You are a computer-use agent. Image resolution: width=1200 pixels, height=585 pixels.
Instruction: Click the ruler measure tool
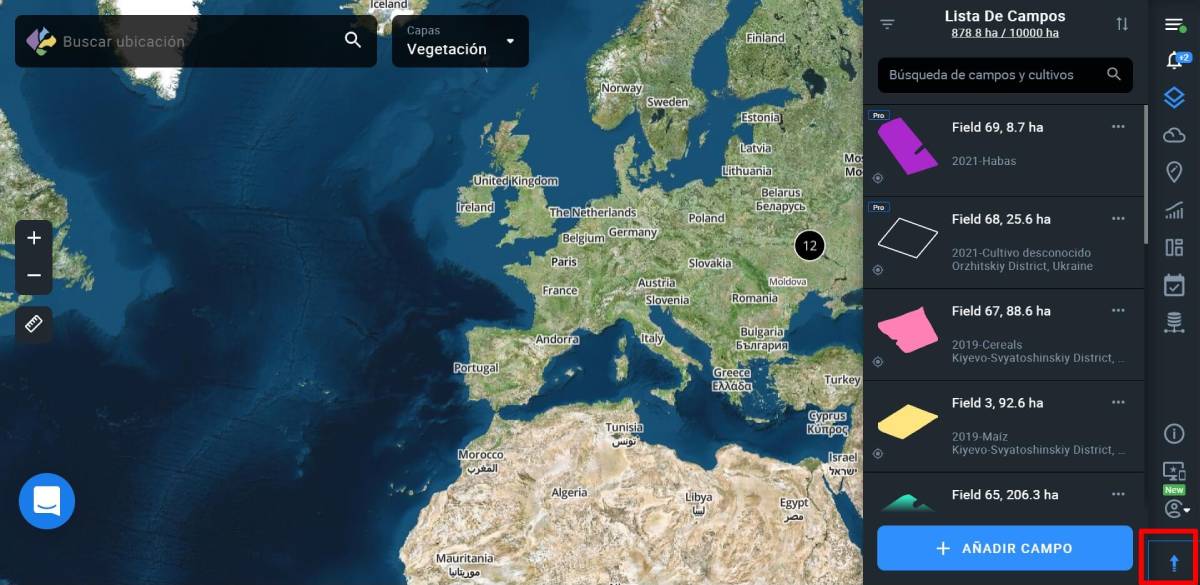point(34,325)
